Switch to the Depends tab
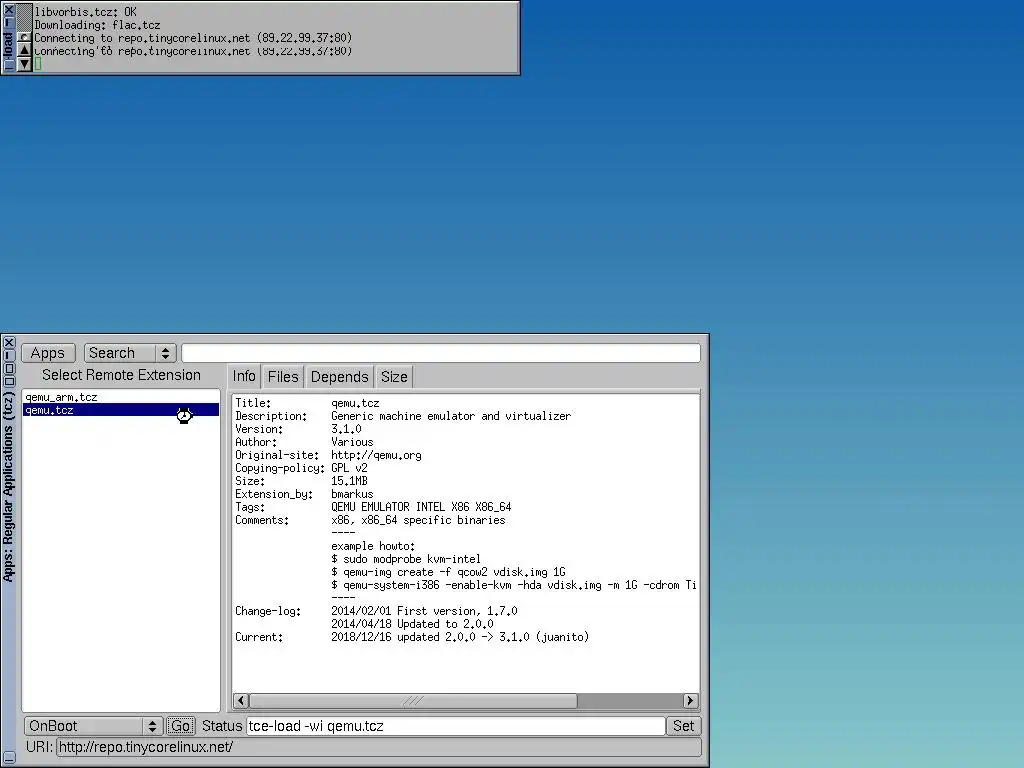This screenshot has width=1024, height=768. click(340, 377)
